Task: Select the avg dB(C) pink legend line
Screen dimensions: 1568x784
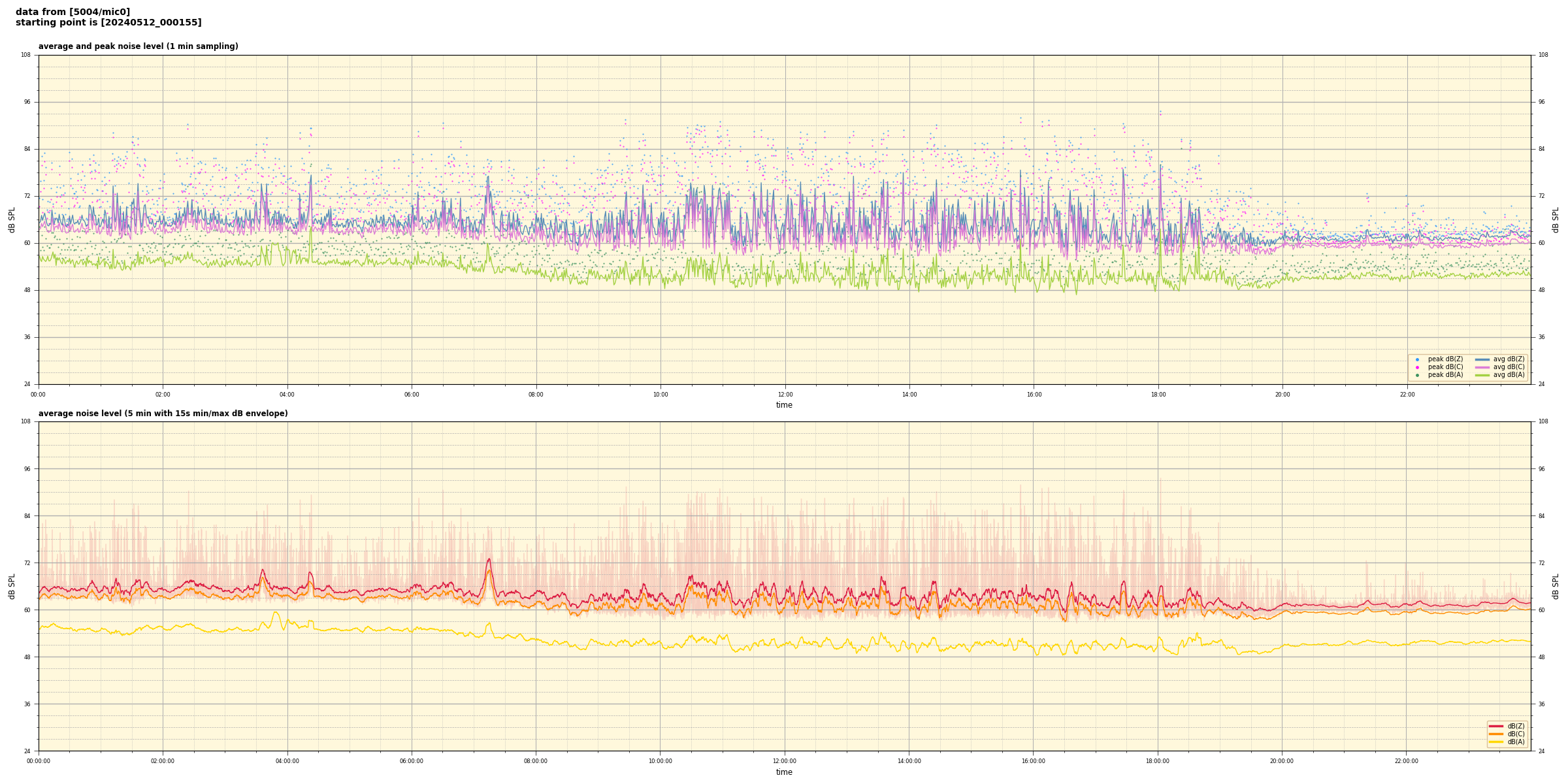Action: 1482,367
